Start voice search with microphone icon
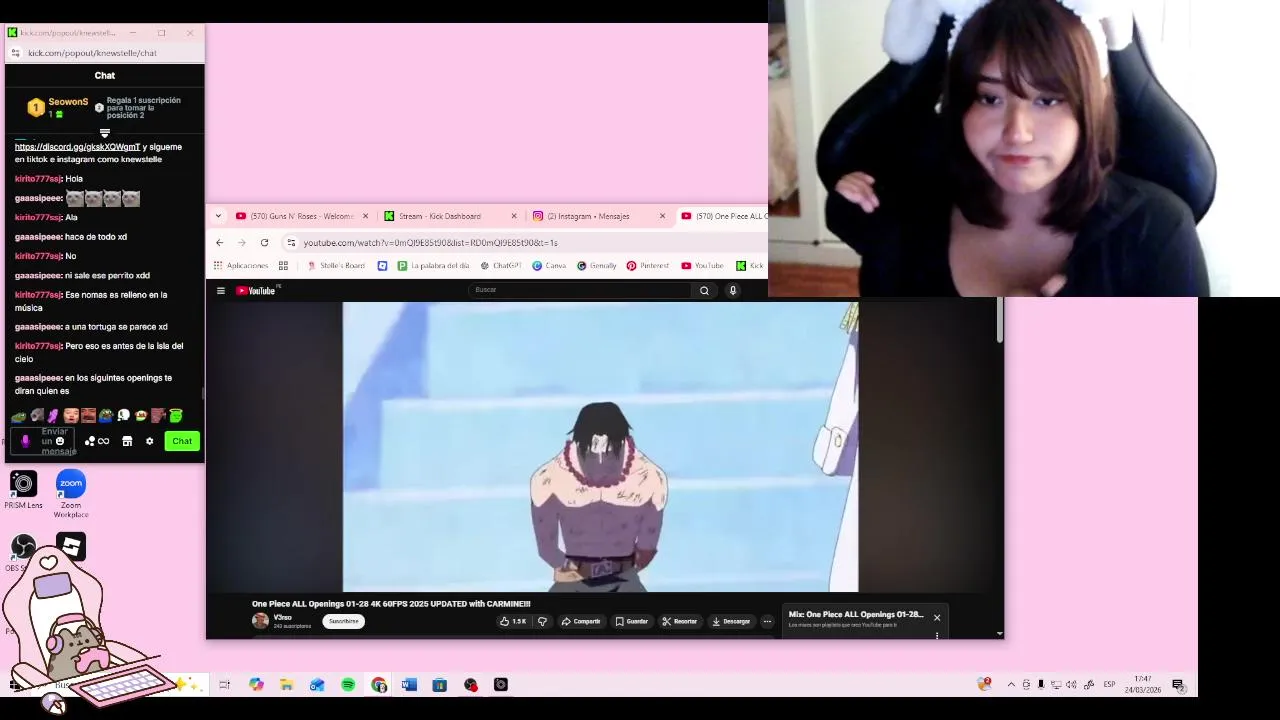 [x=733, y=290]
